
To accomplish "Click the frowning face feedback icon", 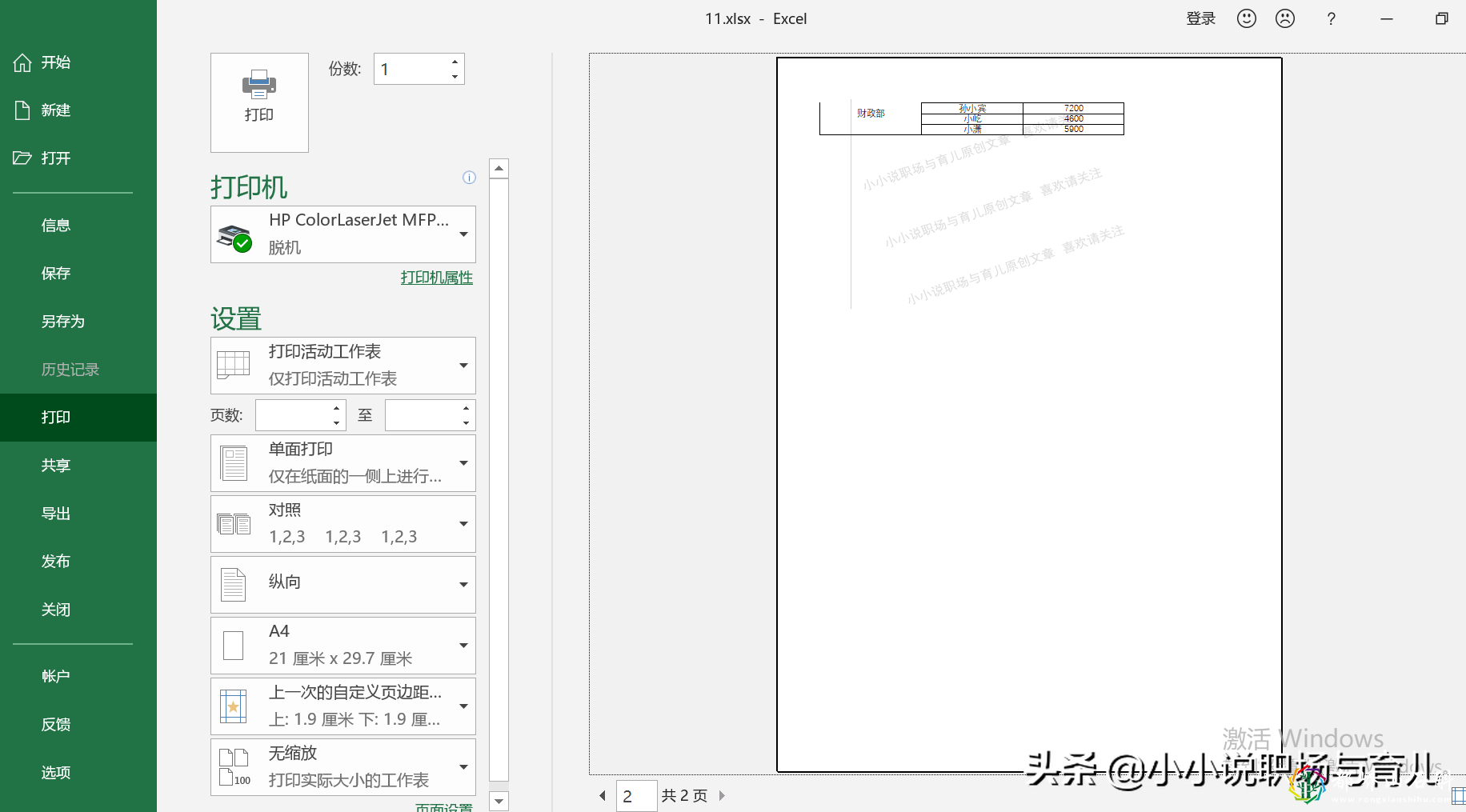I will click(1285, 18).
